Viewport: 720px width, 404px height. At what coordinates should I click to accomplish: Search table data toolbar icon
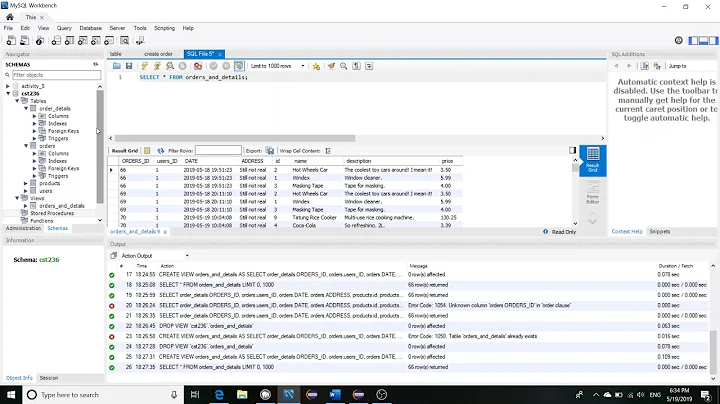[x=124, y=41]
